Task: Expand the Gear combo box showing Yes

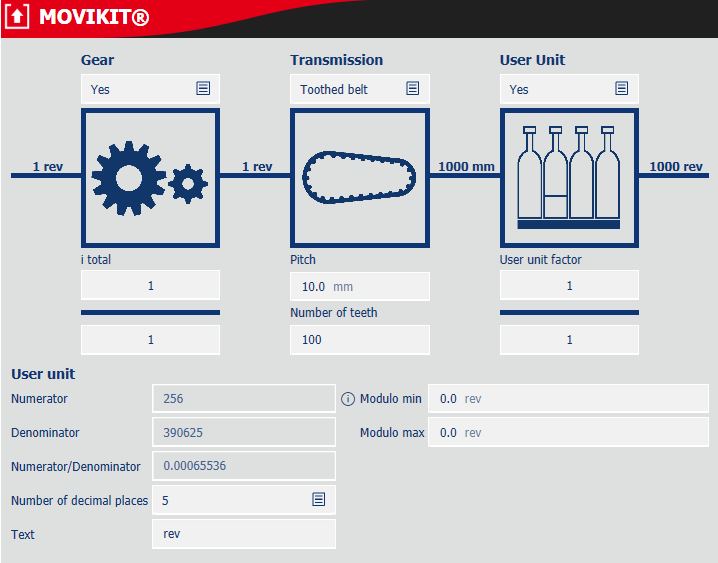Action: [x=150, y=89]
